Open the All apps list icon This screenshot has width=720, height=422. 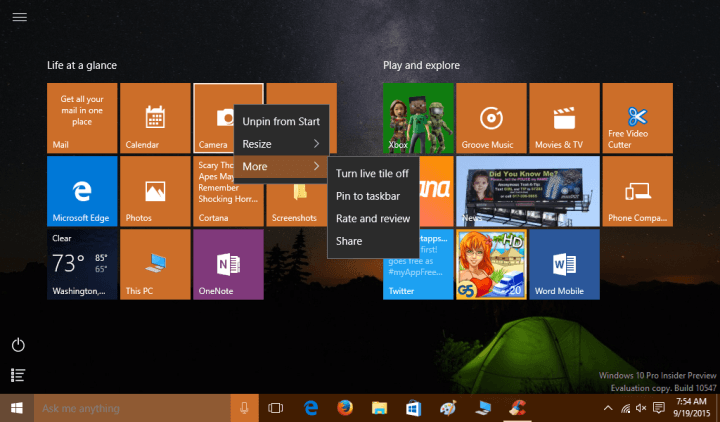pos(18,375)
